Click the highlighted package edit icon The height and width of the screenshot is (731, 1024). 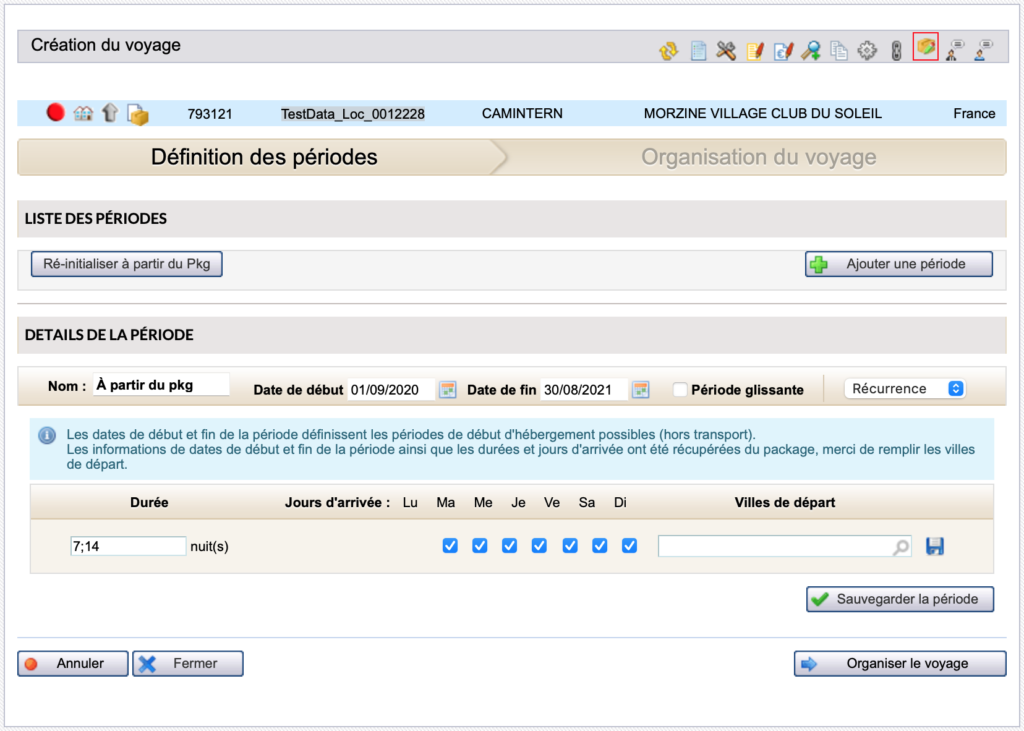click(x=926, y=47)
